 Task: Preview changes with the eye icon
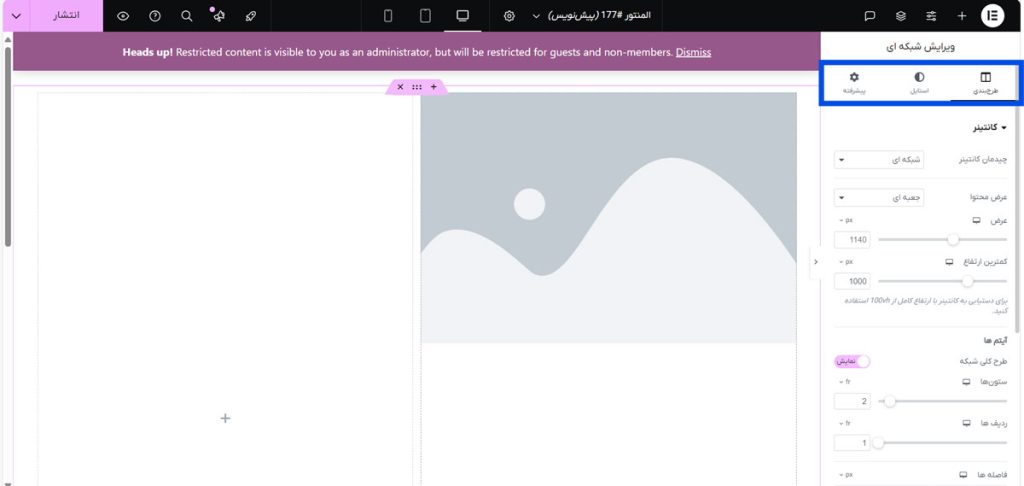click(123, 16)
